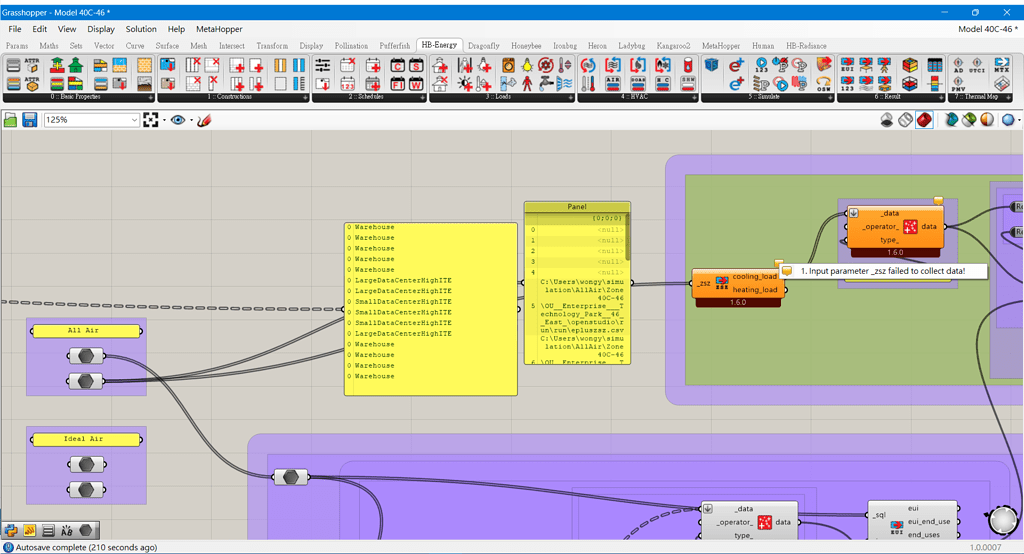Expand the Basic Properties panel plus button
1024x554 pixels.
click(151, 97)
